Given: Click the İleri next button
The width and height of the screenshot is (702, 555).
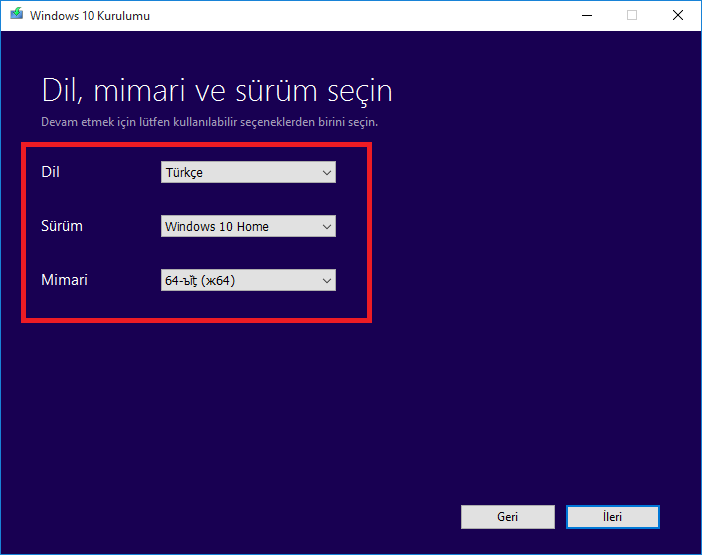Looking at the screenshot, I should click(x=612, y=517).
